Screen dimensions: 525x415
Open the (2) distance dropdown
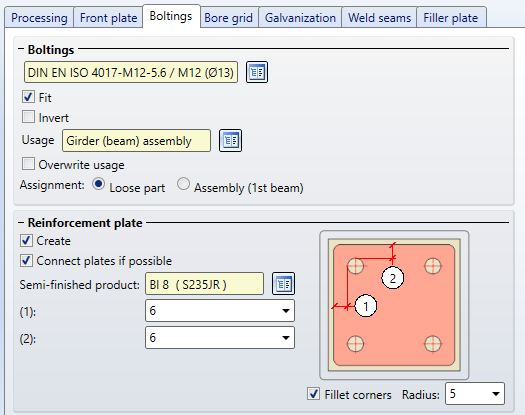pos(220,338)
